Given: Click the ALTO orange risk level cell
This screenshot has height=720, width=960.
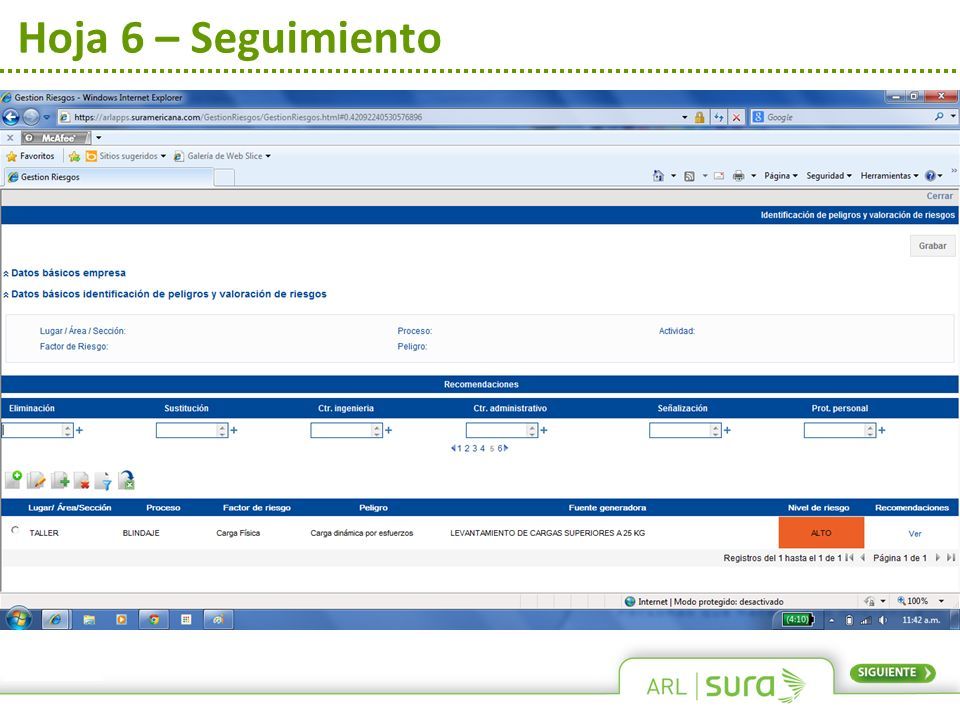Looking at the screenshot, I should click(x=821, y=533).
